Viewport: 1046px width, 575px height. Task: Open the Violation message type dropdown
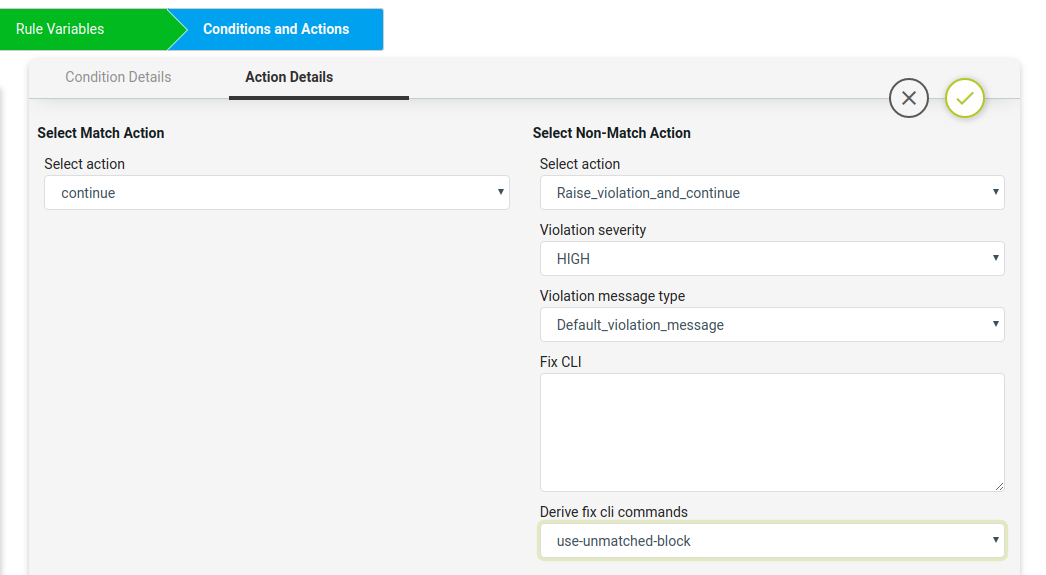coord(772,325)
